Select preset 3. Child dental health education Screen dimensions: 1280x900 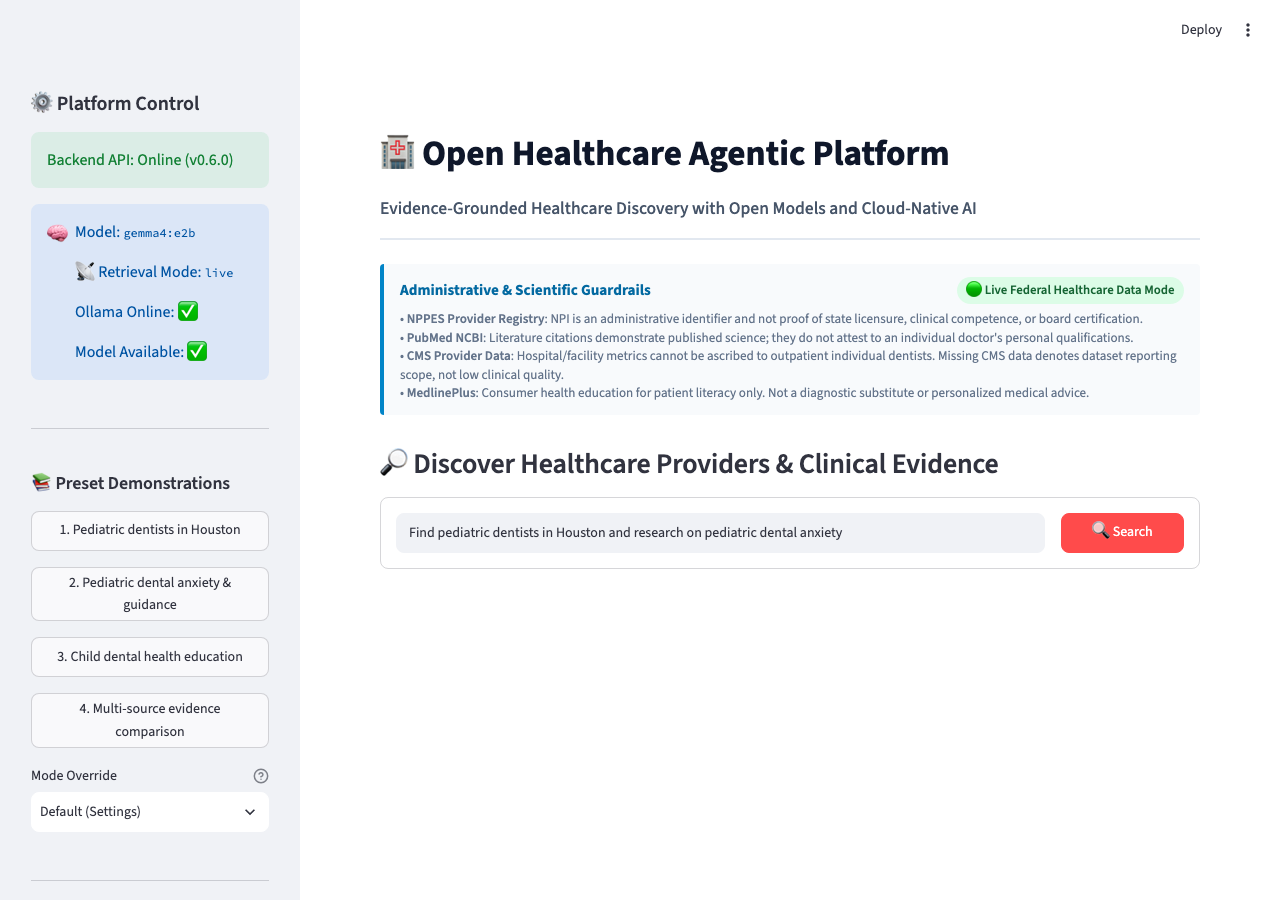coord(150,657)
